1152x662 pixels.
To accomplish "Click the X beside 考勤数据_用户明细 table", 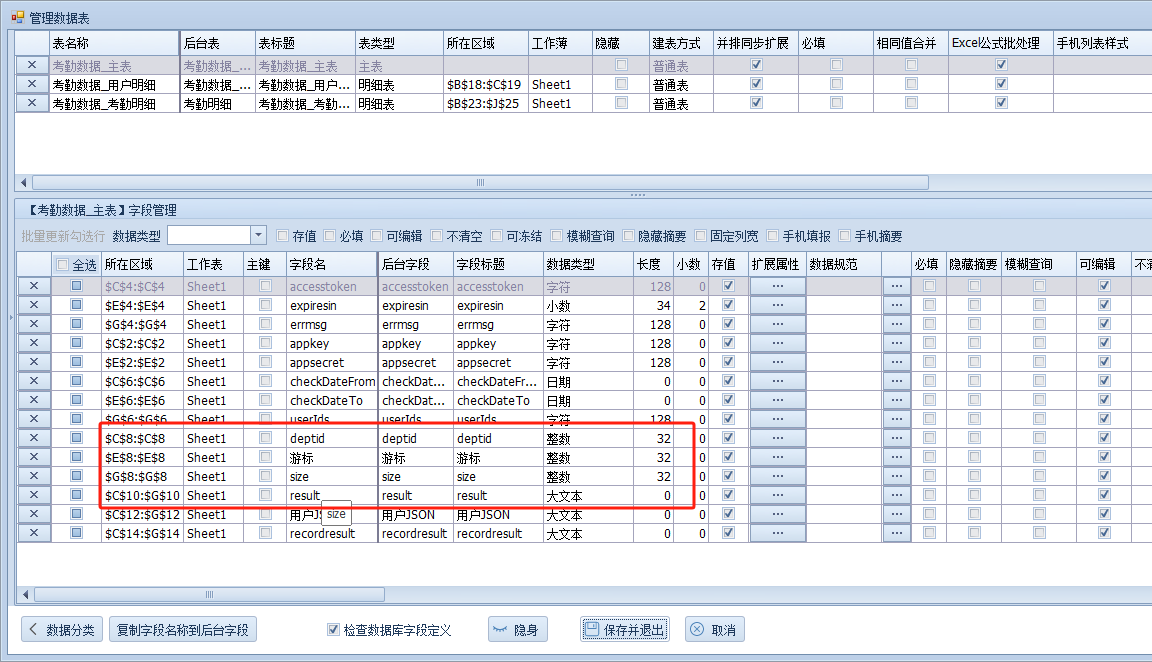I will coord(33,84).
